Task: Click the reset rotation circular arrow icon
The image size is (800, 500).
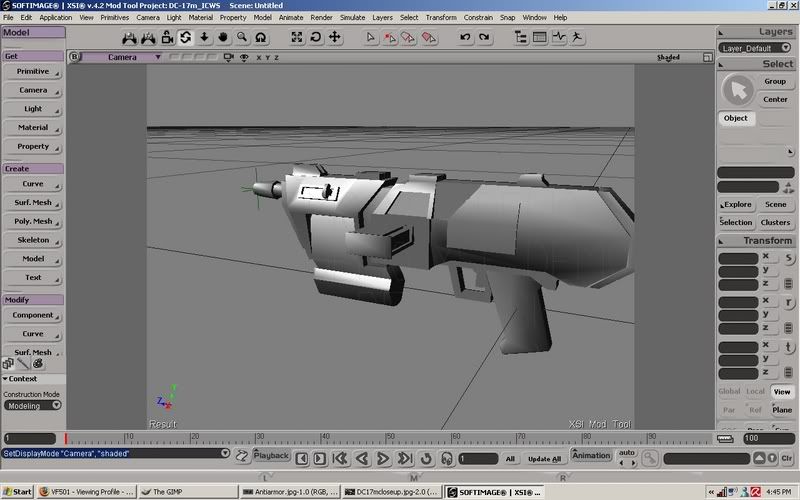Action: (x=316, y=37)
